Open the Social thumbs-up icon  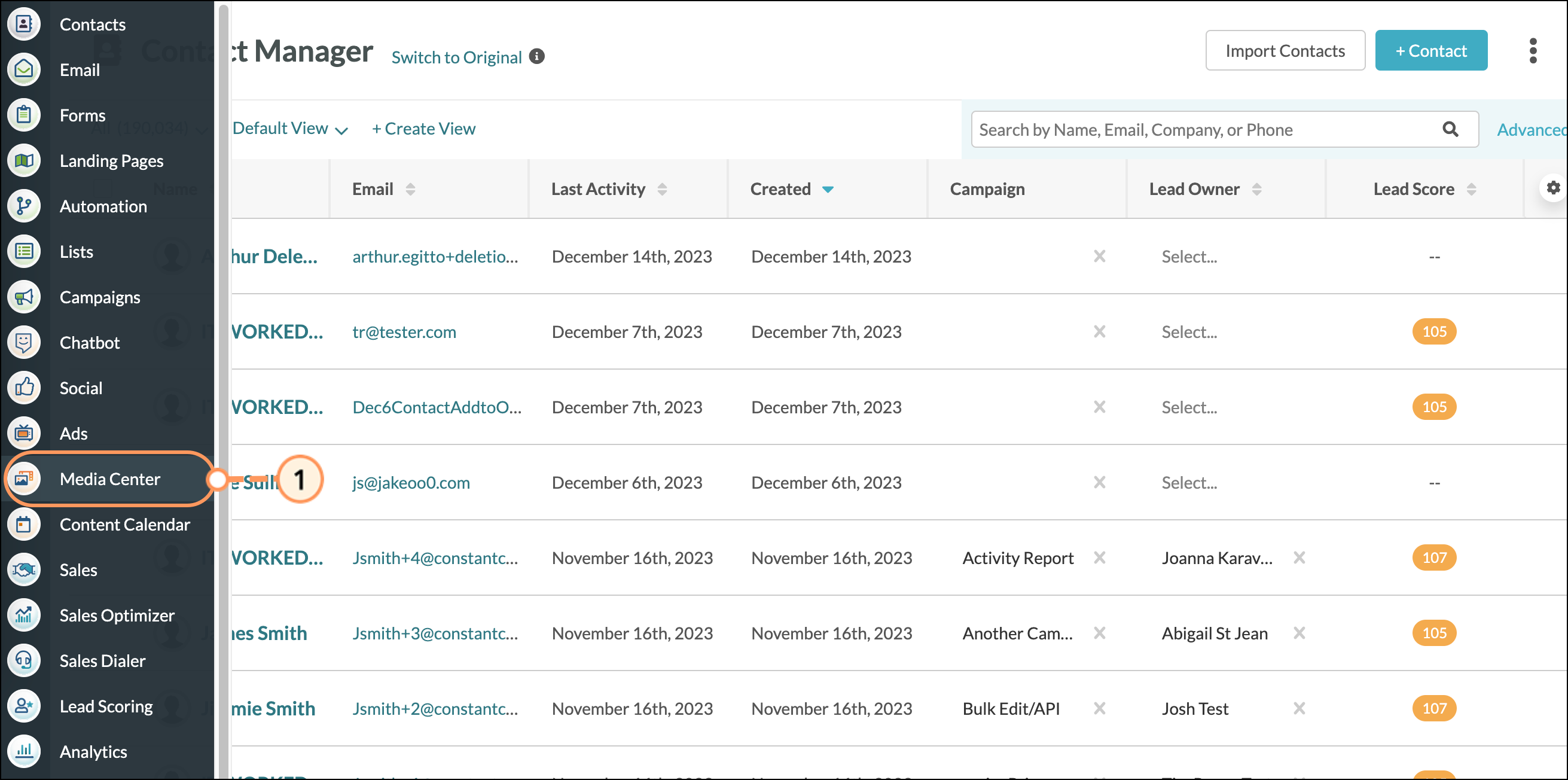pyautogui.click(x=24, y=388)
